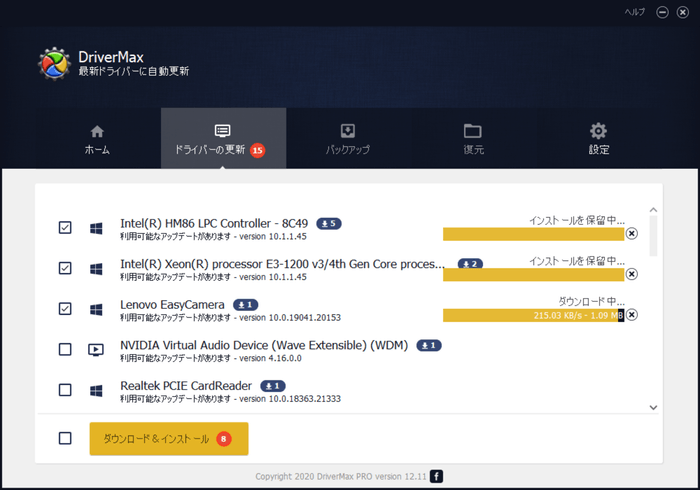Viewport: 700px width, 490px height.
Task: Click the download badge on Realtek CardReader
Action: 273,386
